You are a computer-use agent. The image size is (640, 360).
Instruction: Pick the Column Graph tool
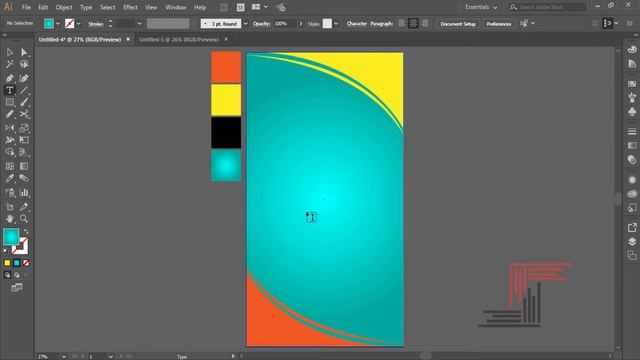(x=24, y=192)
